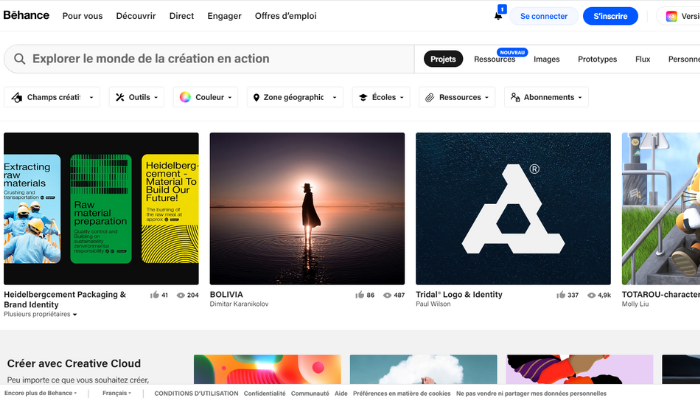This screenshot has width=700, height=400.
Task: Open Préférences en matière de cookies
Action: (x=401, y=393)
